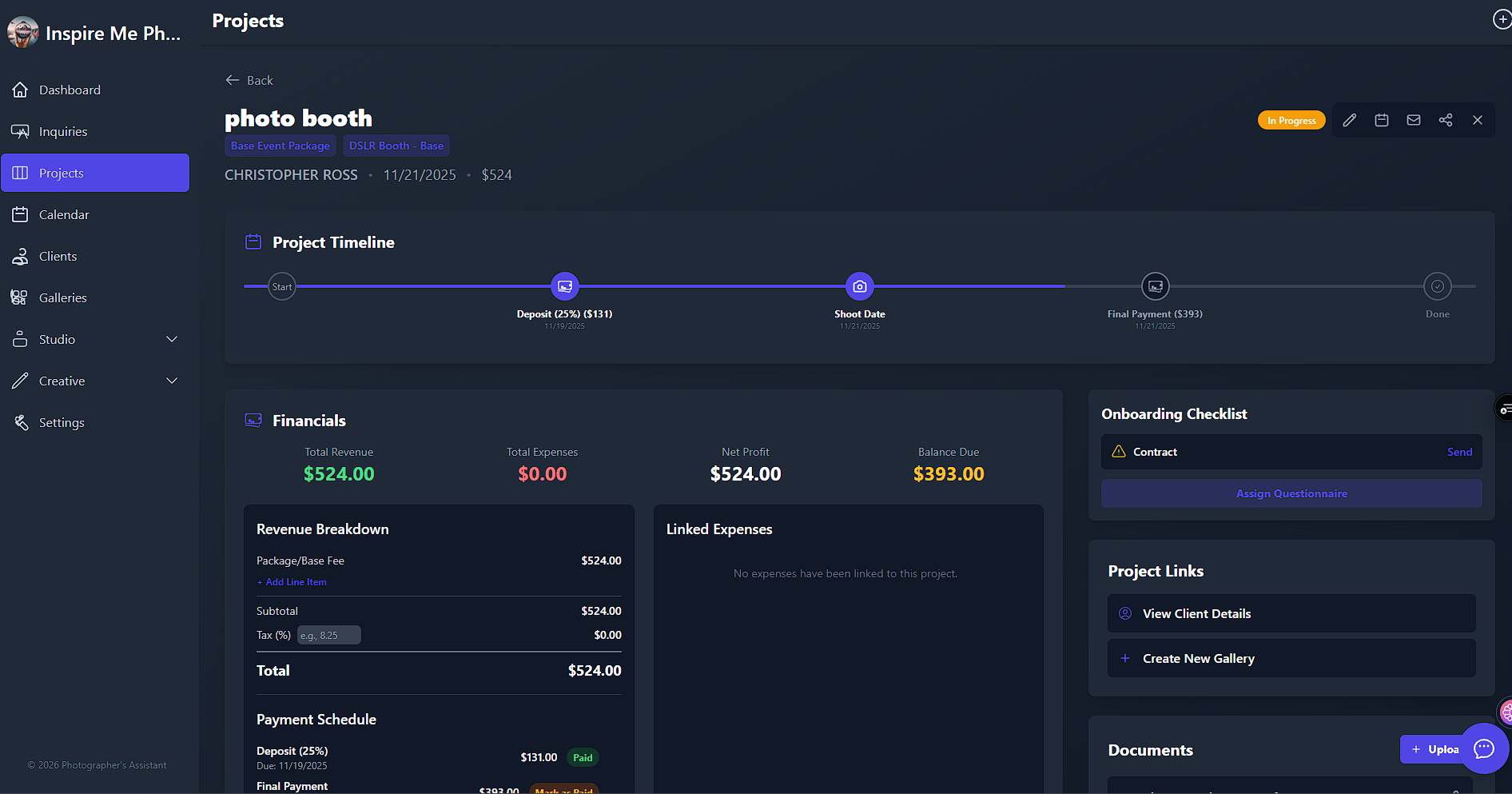The height and width of the screenshot is (794, 1512).
Task: Click the Studio sidebar icon
Action: pos(20,339)
